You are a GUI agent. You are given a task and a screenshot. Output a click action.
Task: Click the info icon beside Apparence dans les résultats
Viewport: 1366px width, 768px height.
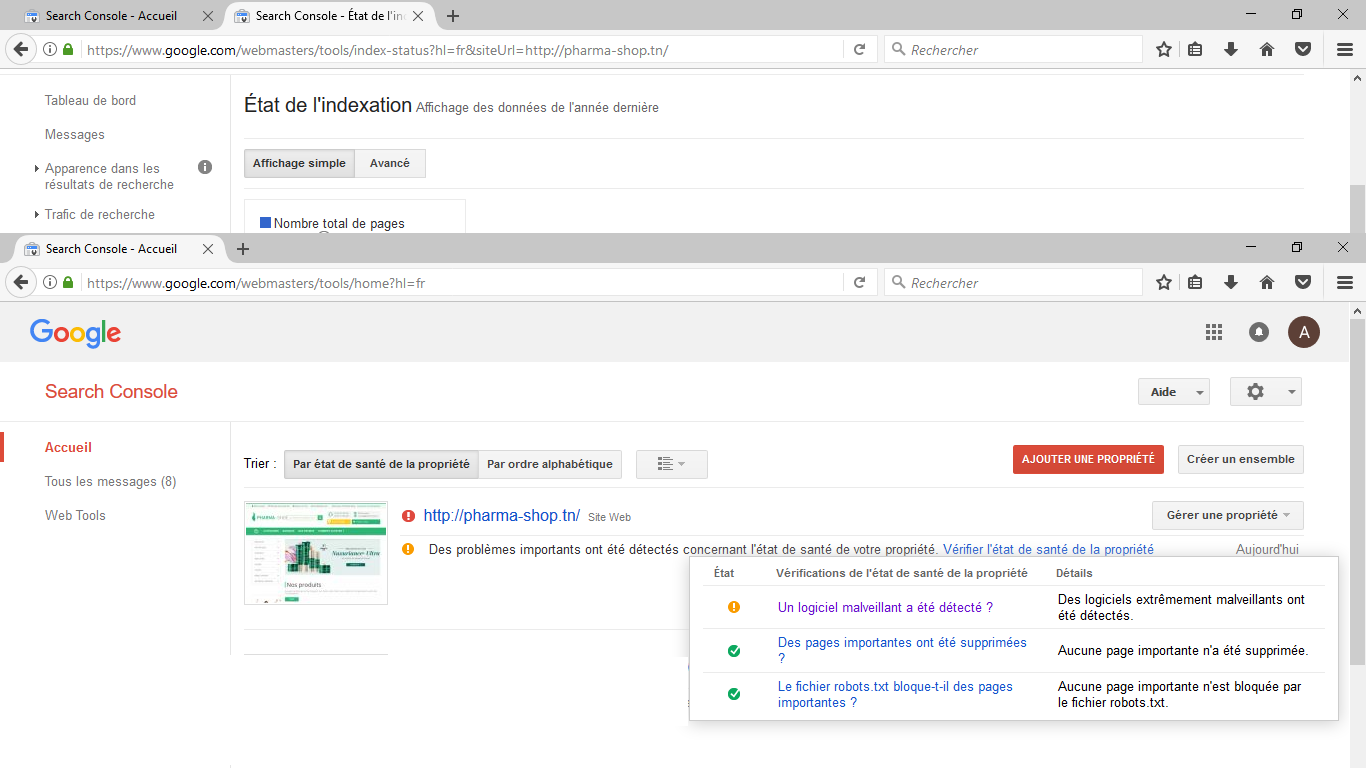(x=205, y=167)
